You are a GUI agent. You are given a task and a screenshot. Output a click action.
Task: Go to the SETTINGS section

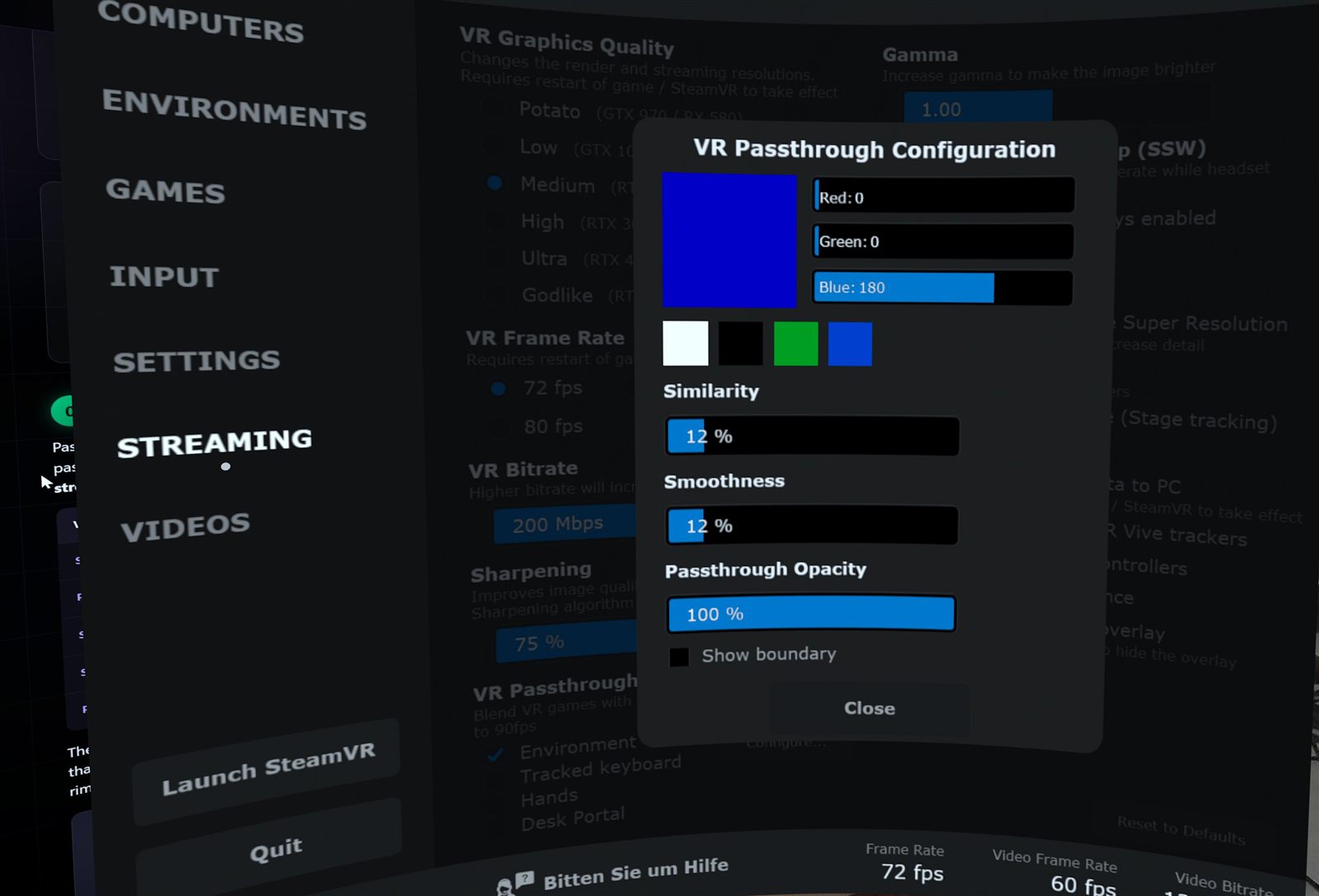point(196,361)
